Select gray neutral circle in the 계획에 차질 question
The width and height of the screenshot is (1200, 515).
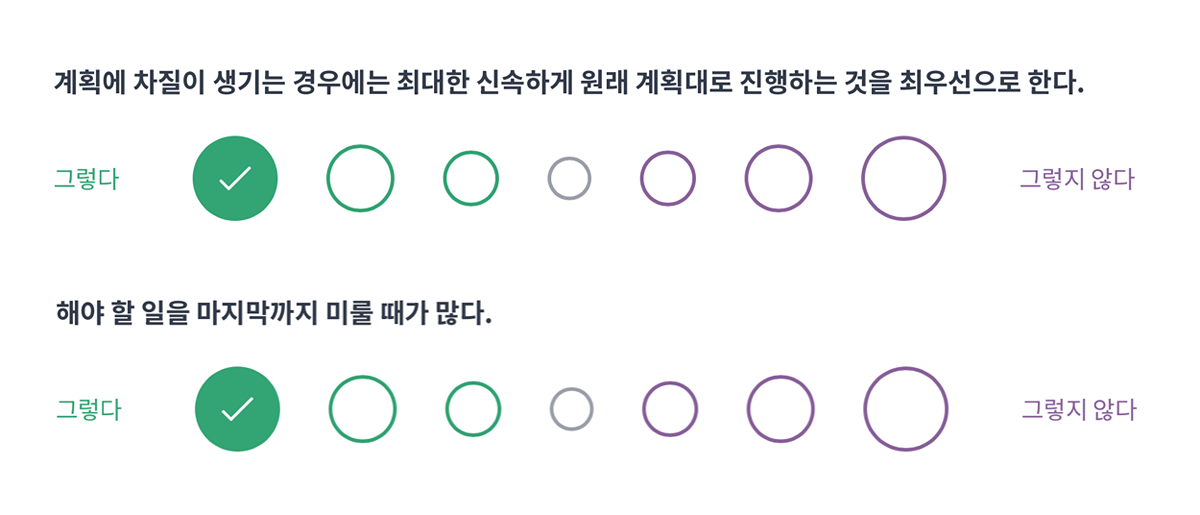pos(569,178)
